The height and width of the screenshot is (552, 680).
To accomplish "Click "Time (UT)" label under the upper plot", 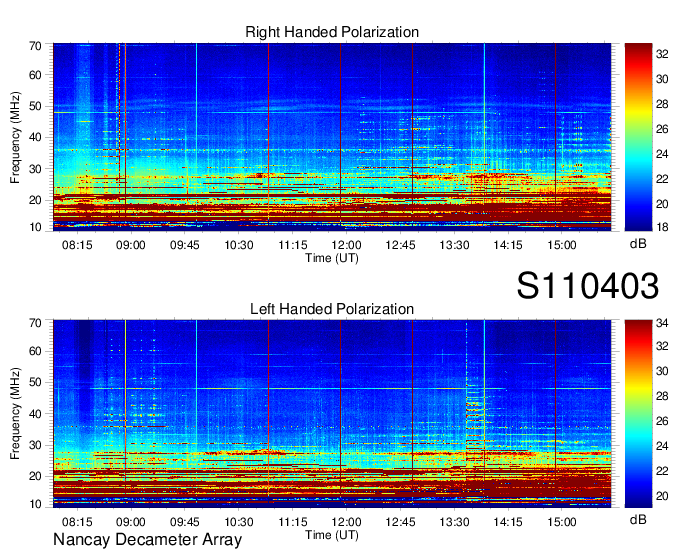I will coord(332,258).
